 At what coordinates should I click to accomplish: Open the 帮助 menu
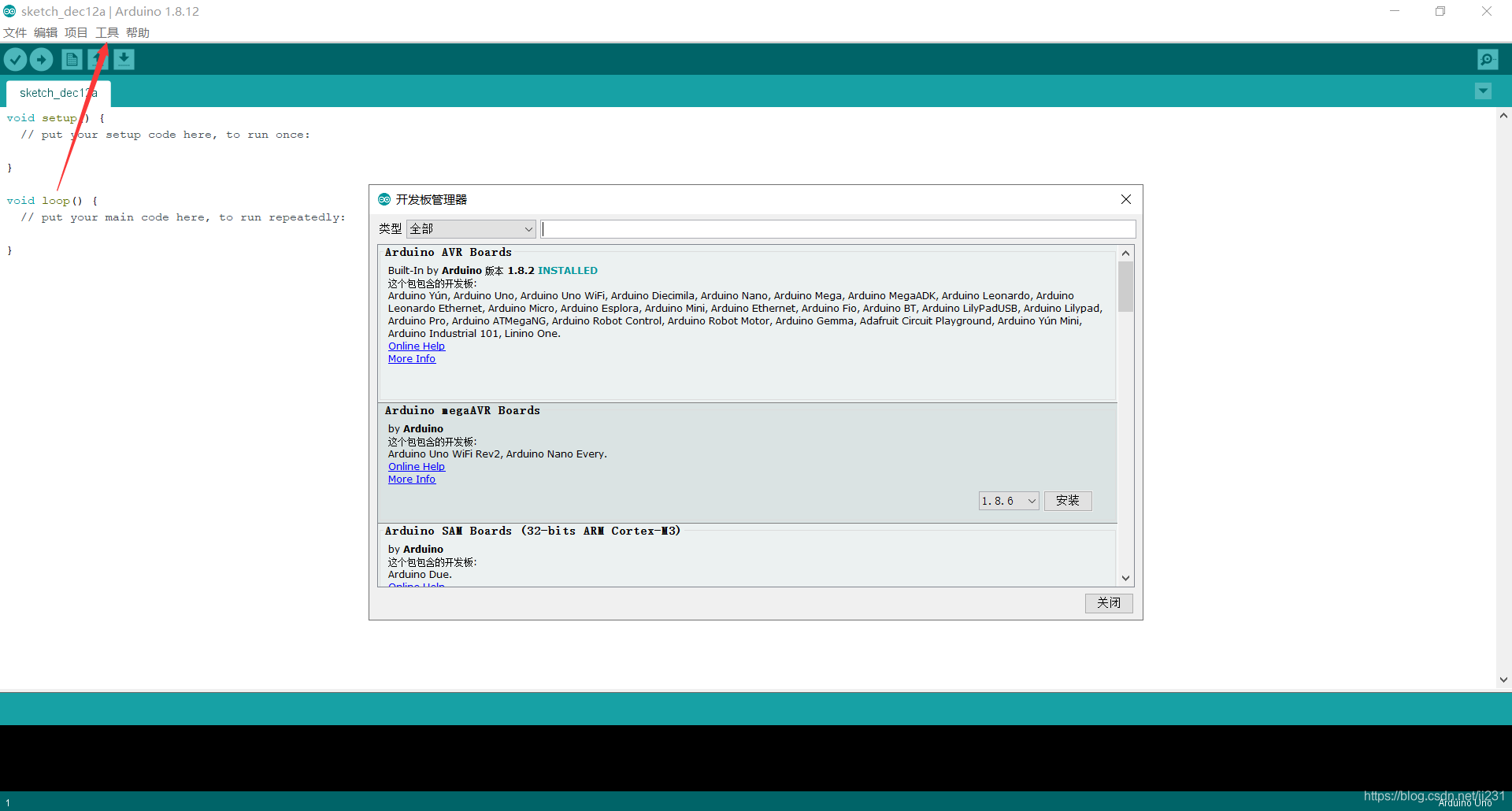pyautogui.click(x=138, y=32)
